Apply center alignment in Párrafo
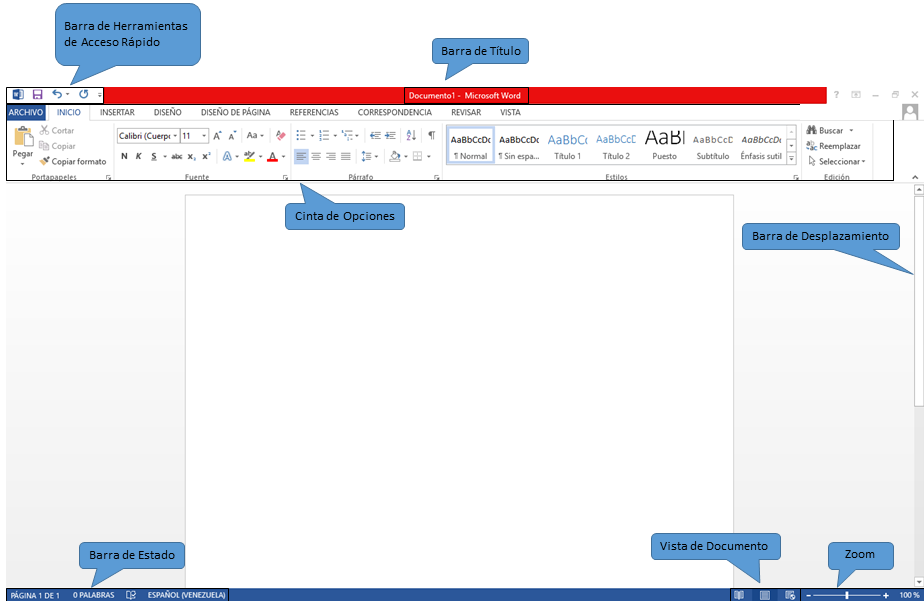Image resolution: width=924 pixels, height=601 pixels. coord(316,156)
